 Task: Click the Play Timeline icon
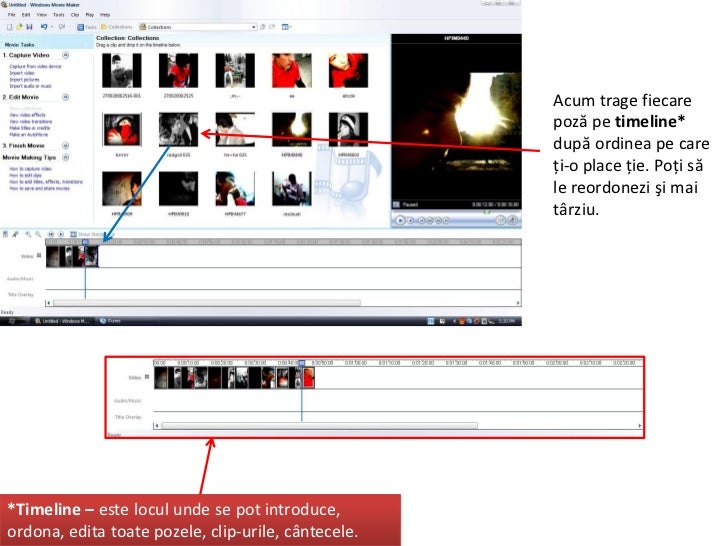click(60, 234)
